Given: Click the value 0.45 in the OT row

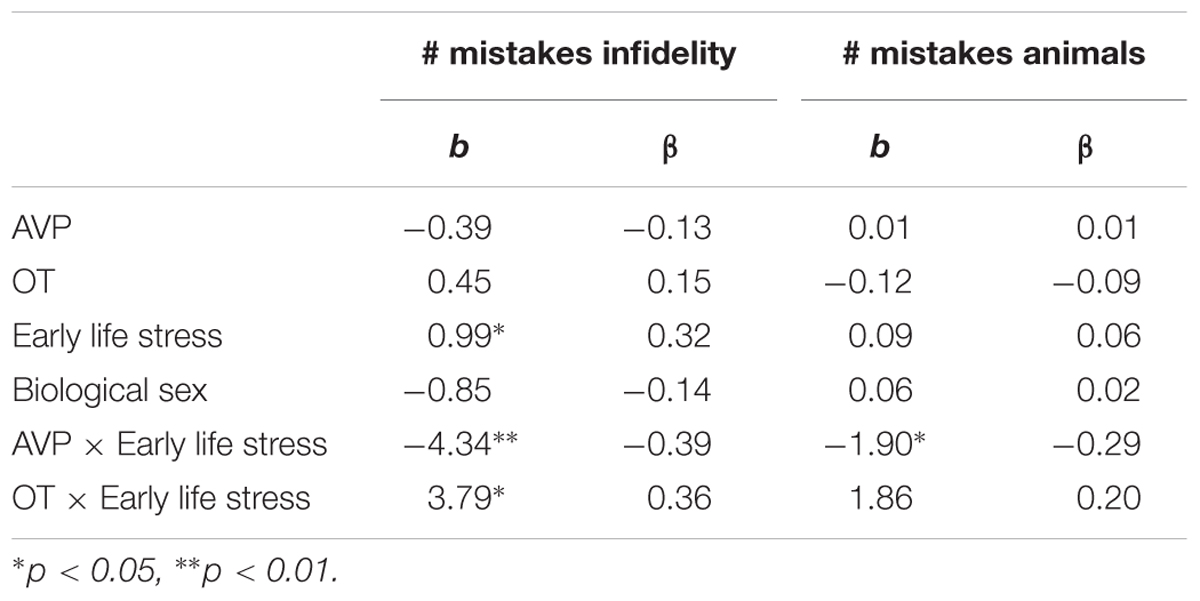Looking at the screenshot, I should click(459, 281).
